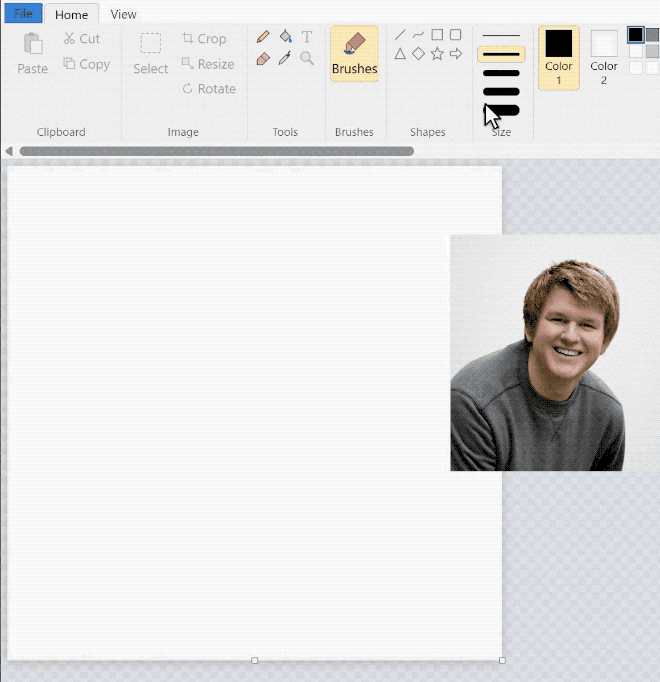Select the Diamond shape

[x=419, y=54]
